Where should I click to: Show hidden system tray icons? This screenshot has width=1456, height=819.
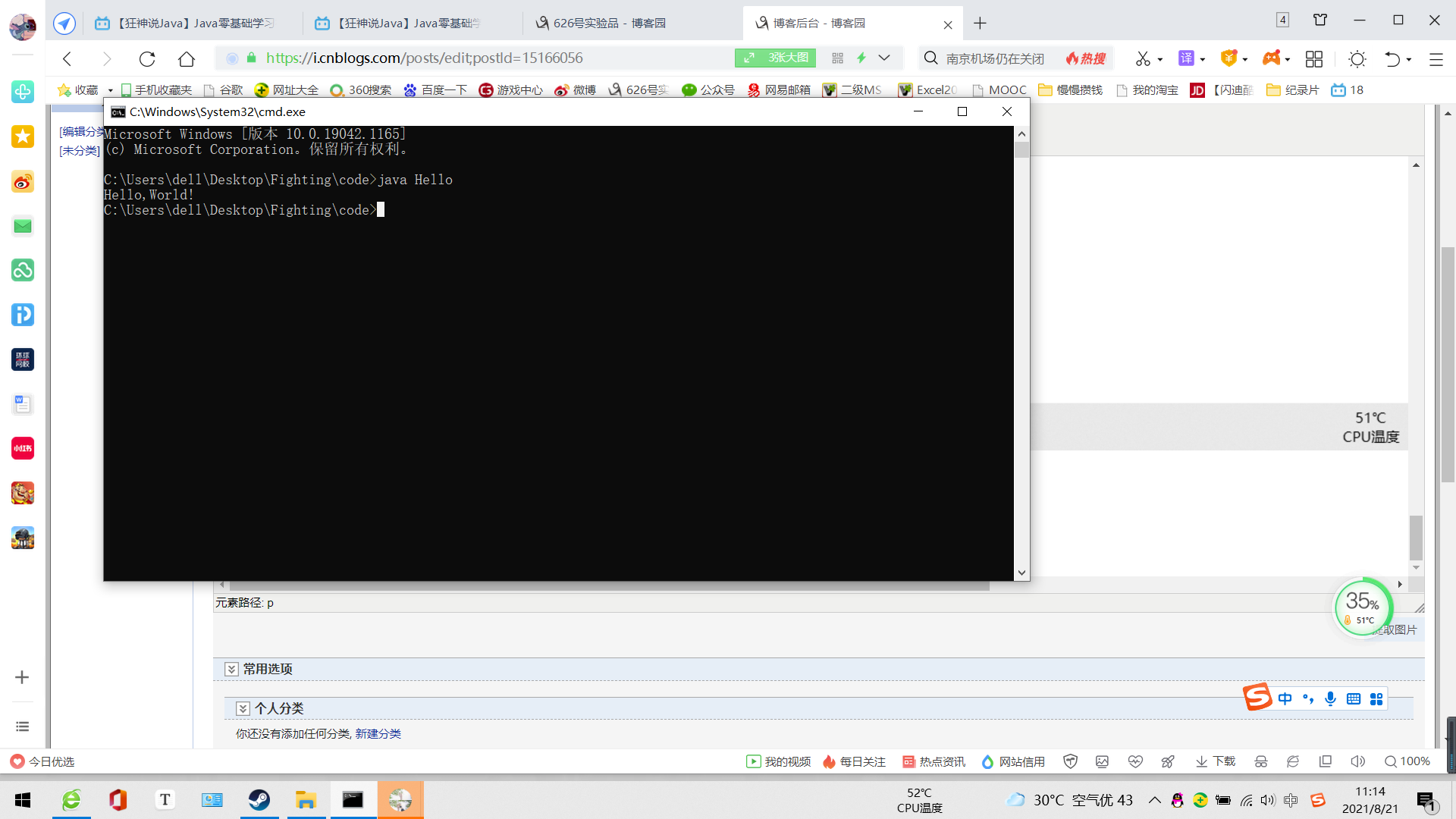coord(1154,800)
